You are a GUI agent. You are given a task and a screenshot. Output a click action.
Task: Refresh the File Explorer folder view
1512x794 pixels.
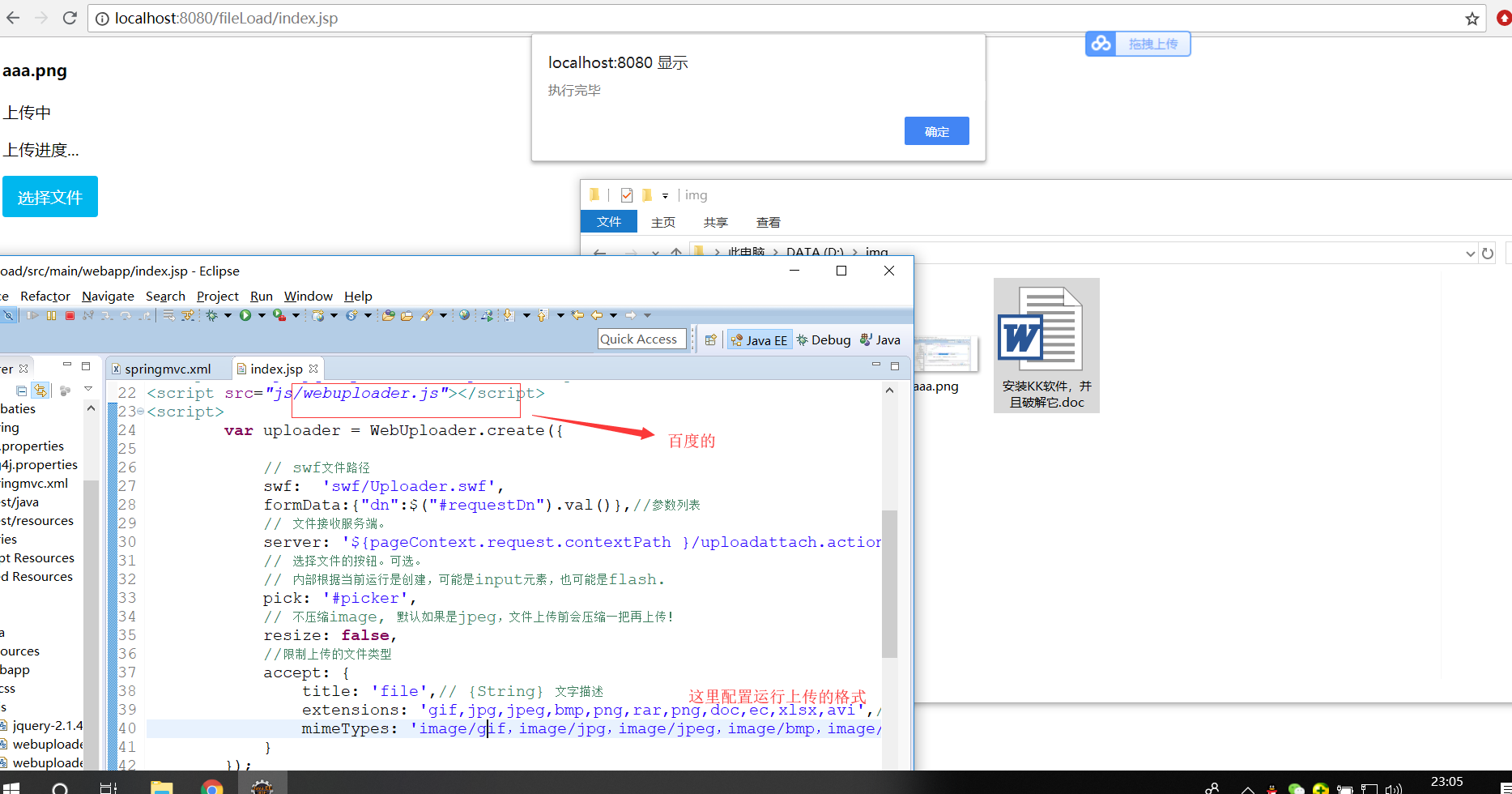pyautogui.click(x=1488, y=253)
